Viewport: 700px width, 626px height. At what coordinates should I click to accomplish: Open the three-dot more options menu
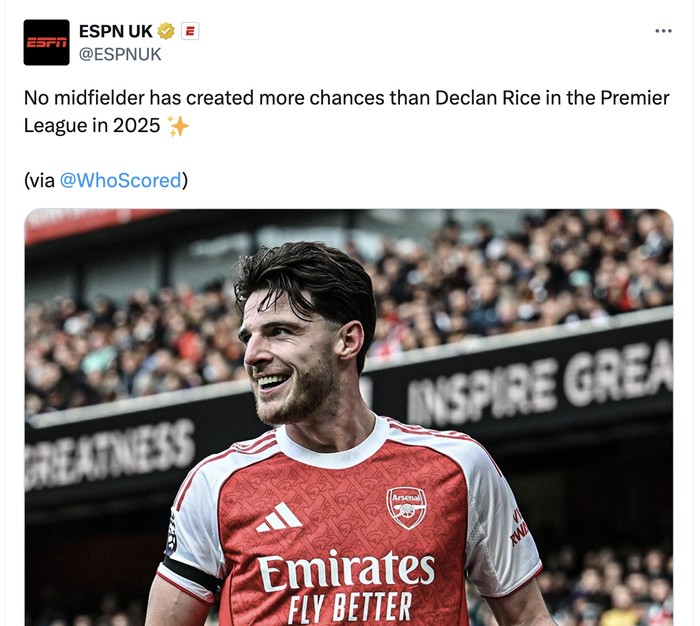click(663, 31)
